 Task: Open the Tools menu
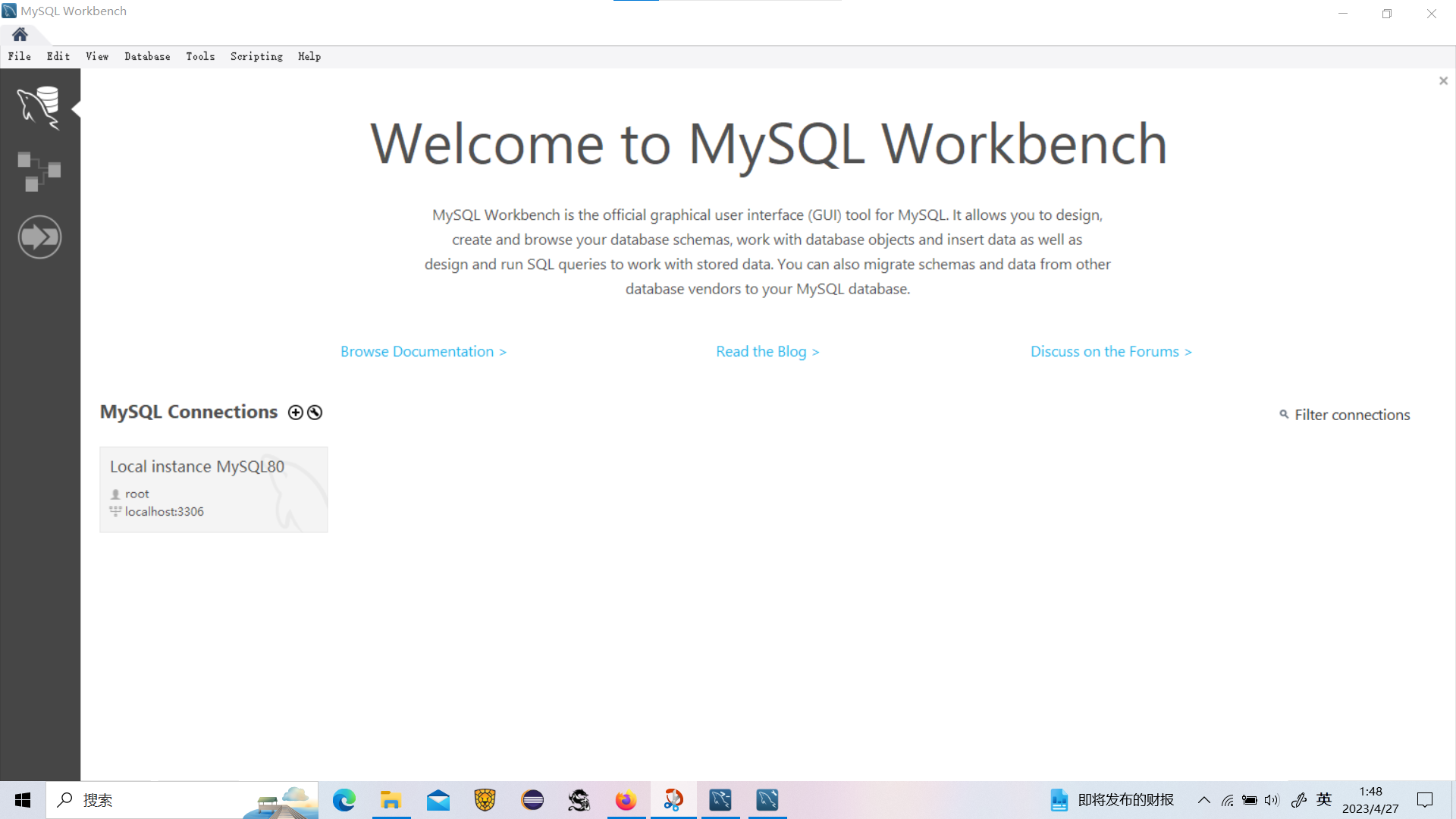coord(200,56)
